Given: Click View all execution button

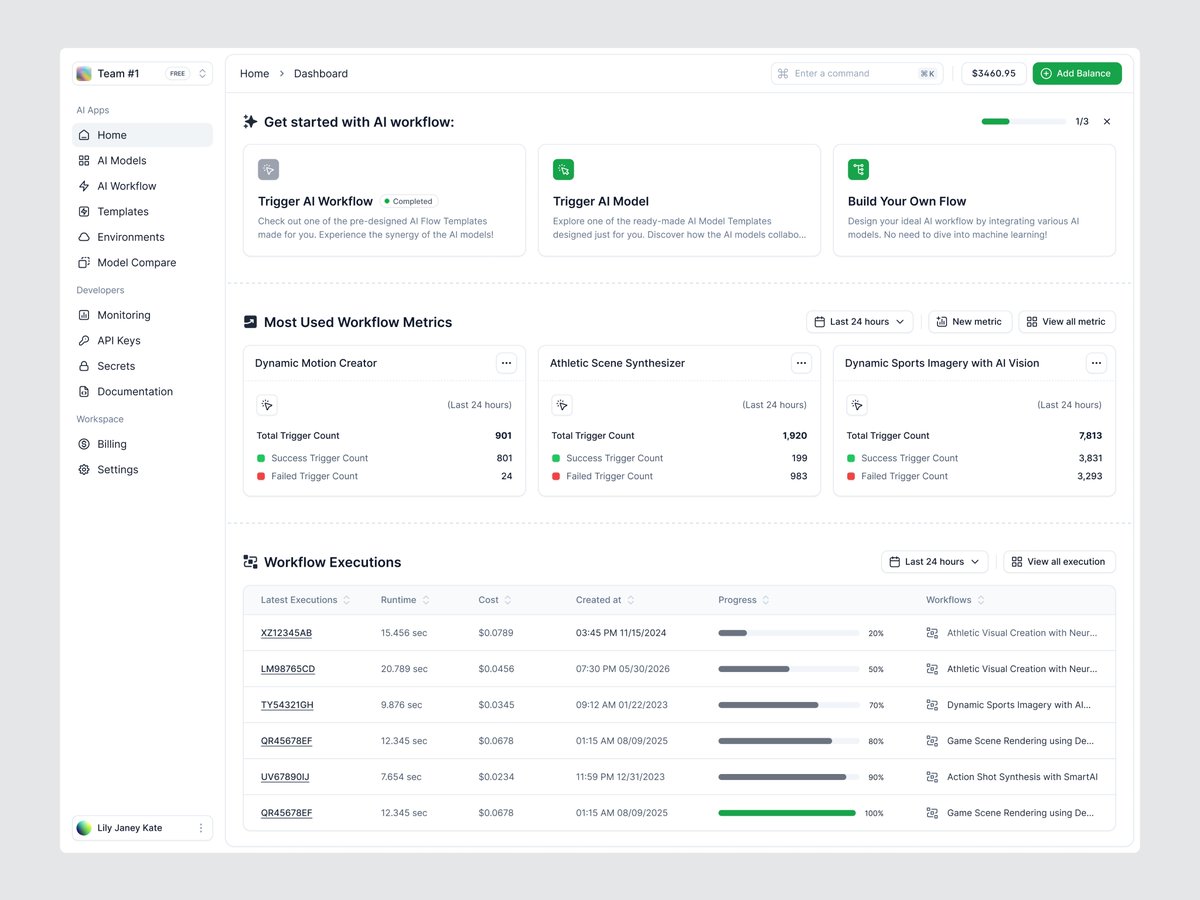Looking at the screenshot, I should (x=1060, y=562).
